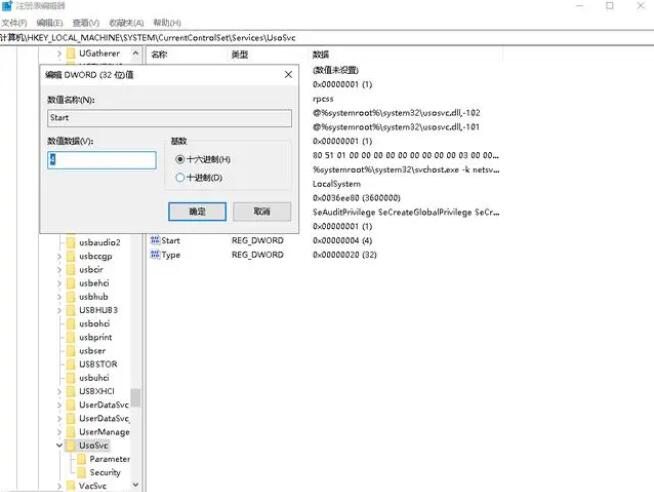Select the USBXHCI folder icon
Screen dimensions: 654x492
[x=71, y=391]
